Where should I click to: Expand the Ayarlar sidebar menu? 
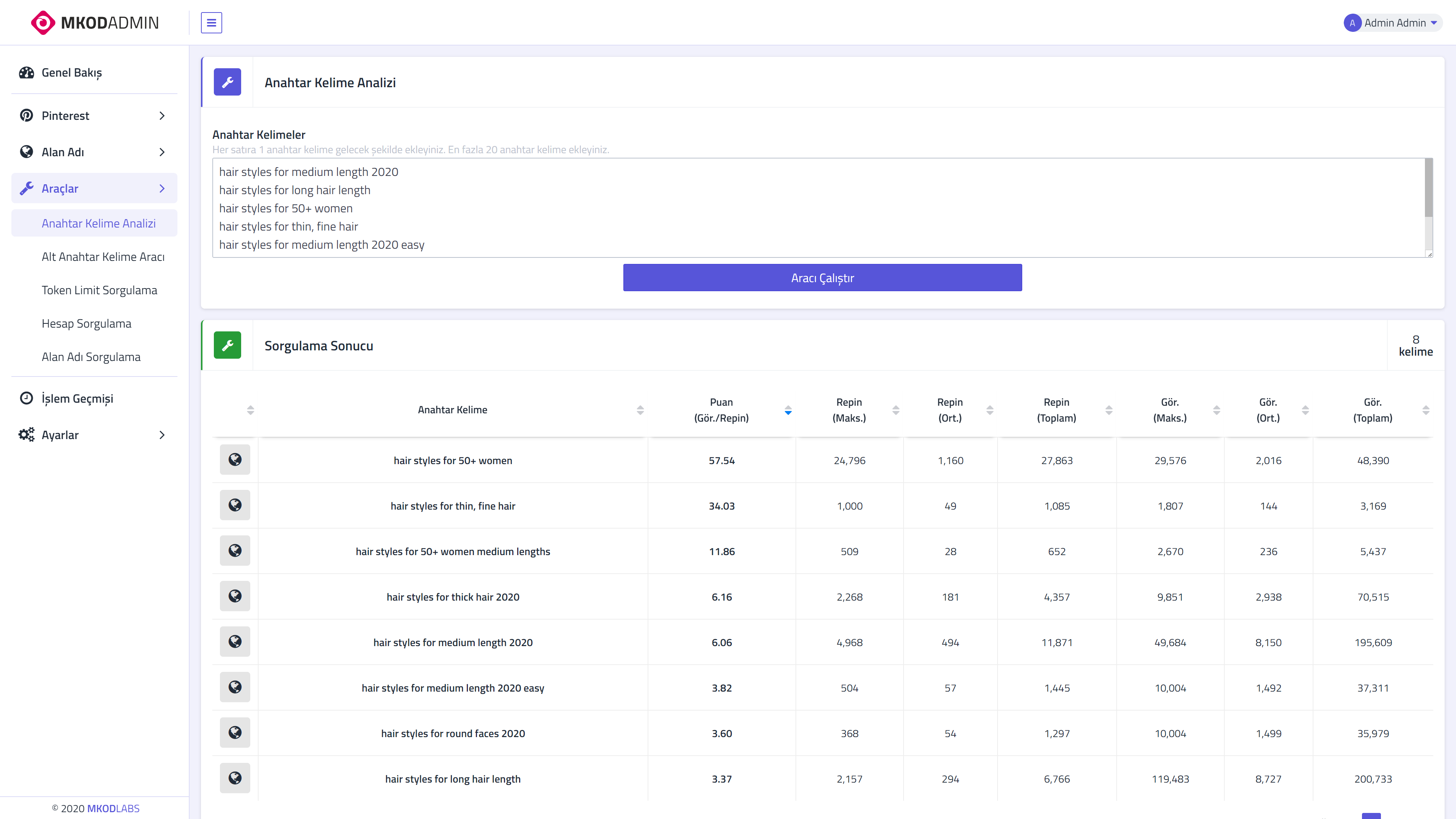tap(94, 435)
